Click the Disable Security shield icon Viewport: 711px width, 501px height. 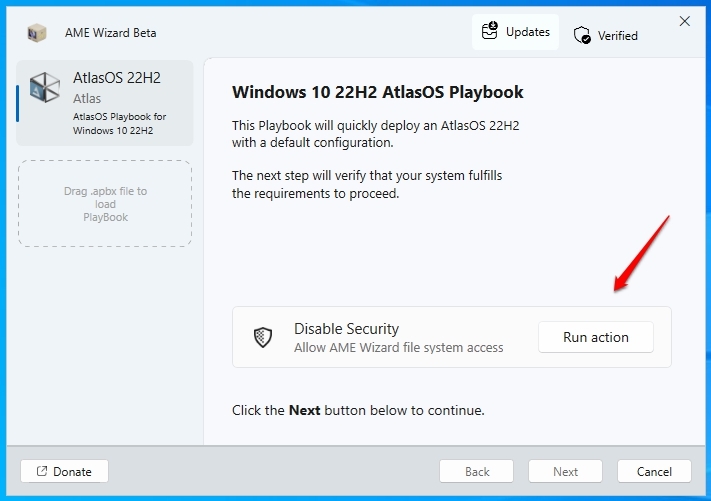263,337
